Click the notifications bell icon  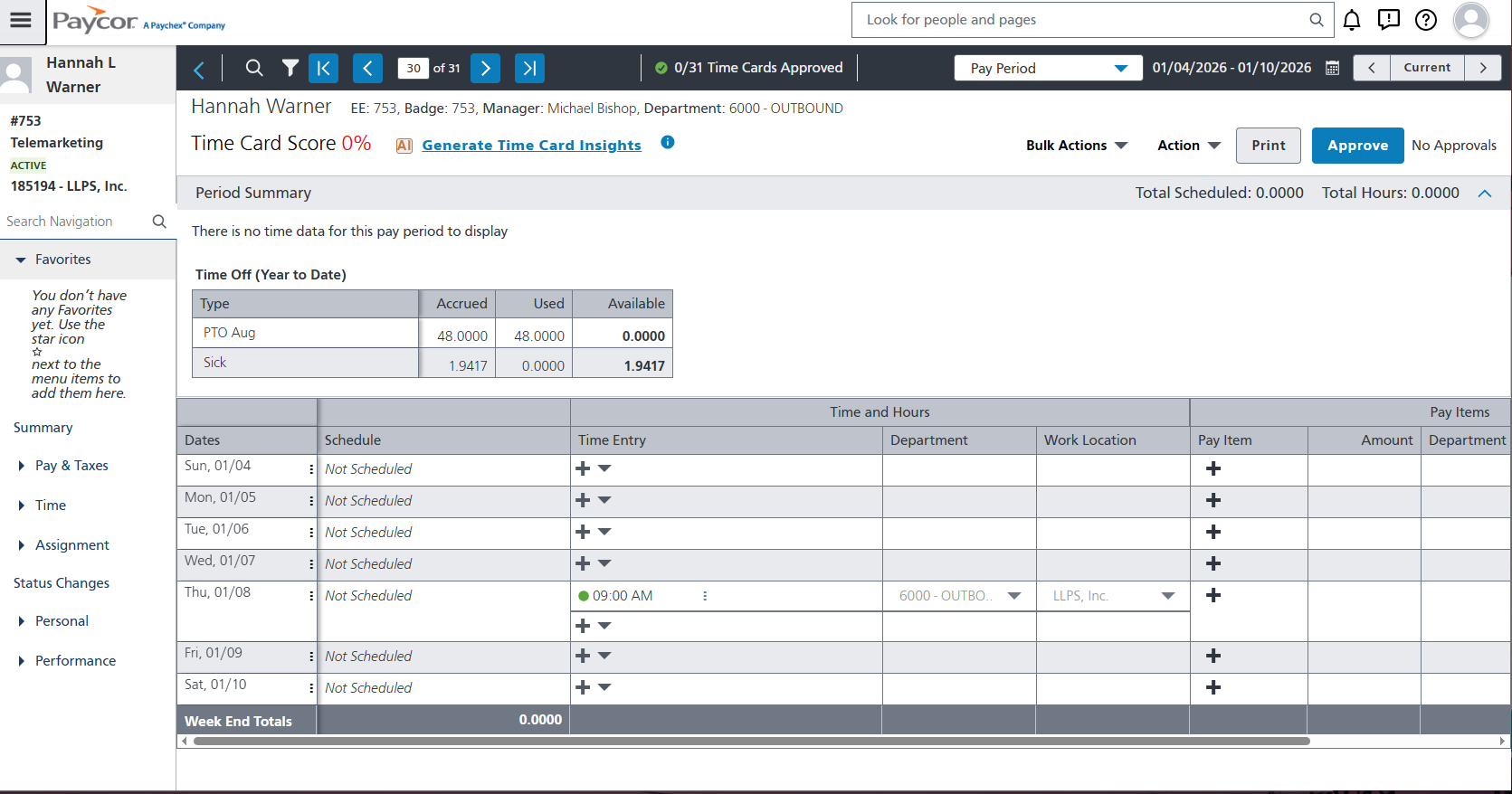[x=1351, y=20]
